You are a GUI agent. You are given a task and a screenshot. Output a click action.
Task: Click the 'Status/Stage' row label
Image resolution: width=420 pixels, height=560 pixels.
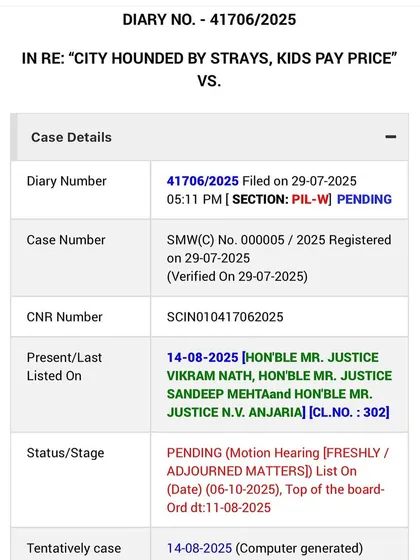click(x=65, y=453)
